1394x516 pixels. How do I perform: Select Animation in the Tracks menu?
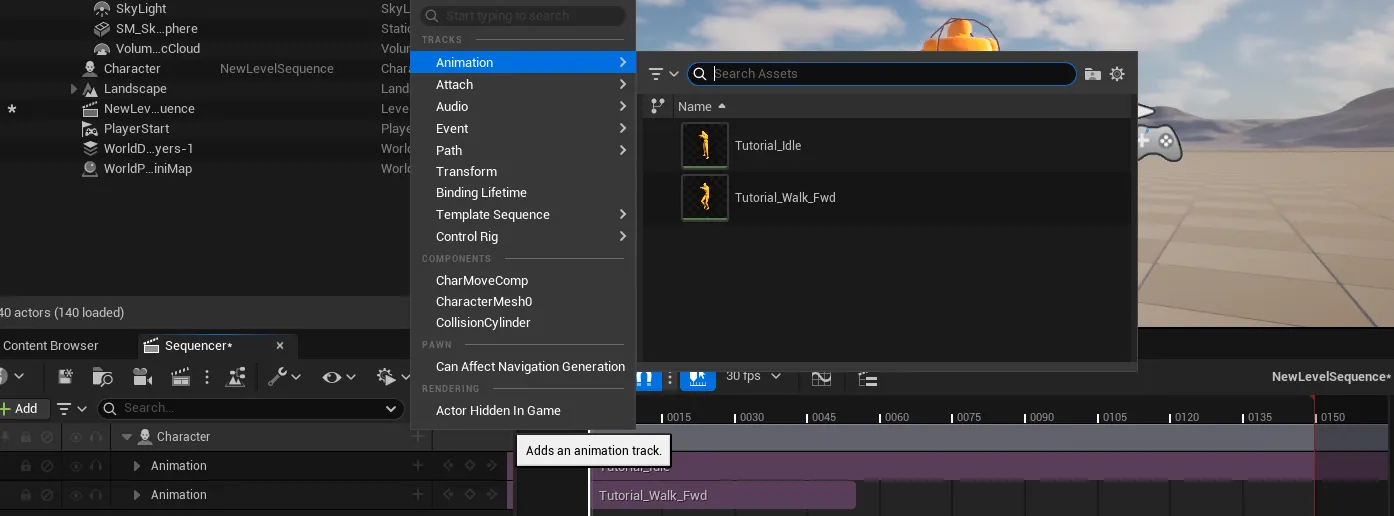point(523,62)
